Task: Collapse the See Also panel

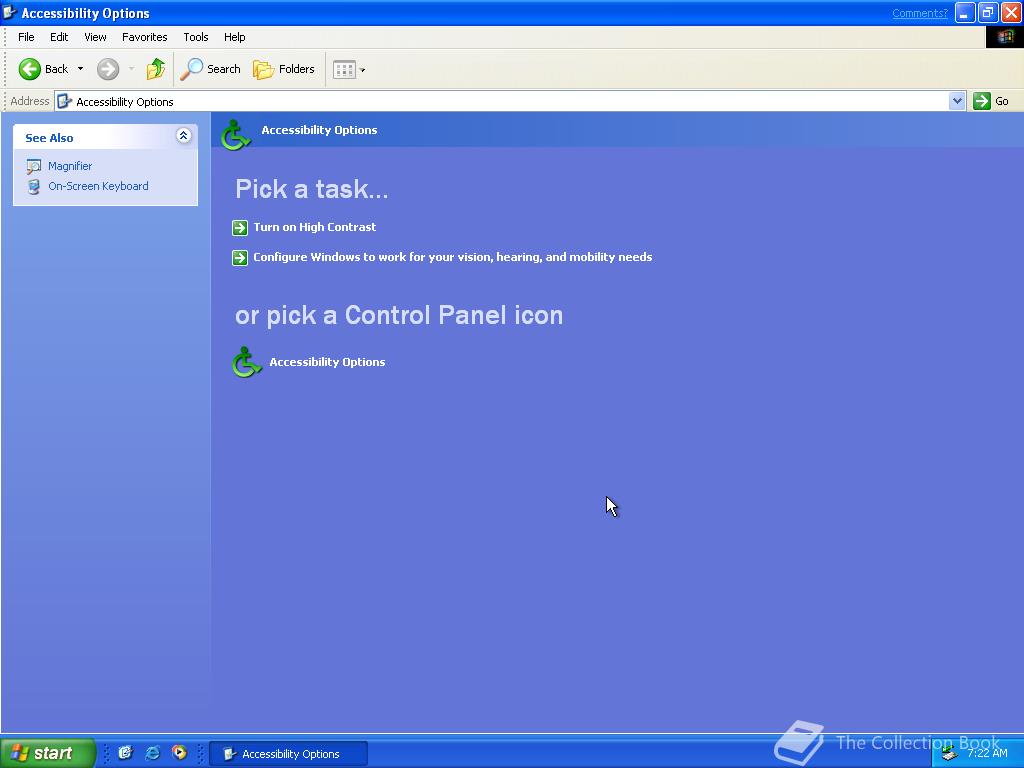Action: tap(184, 136)
